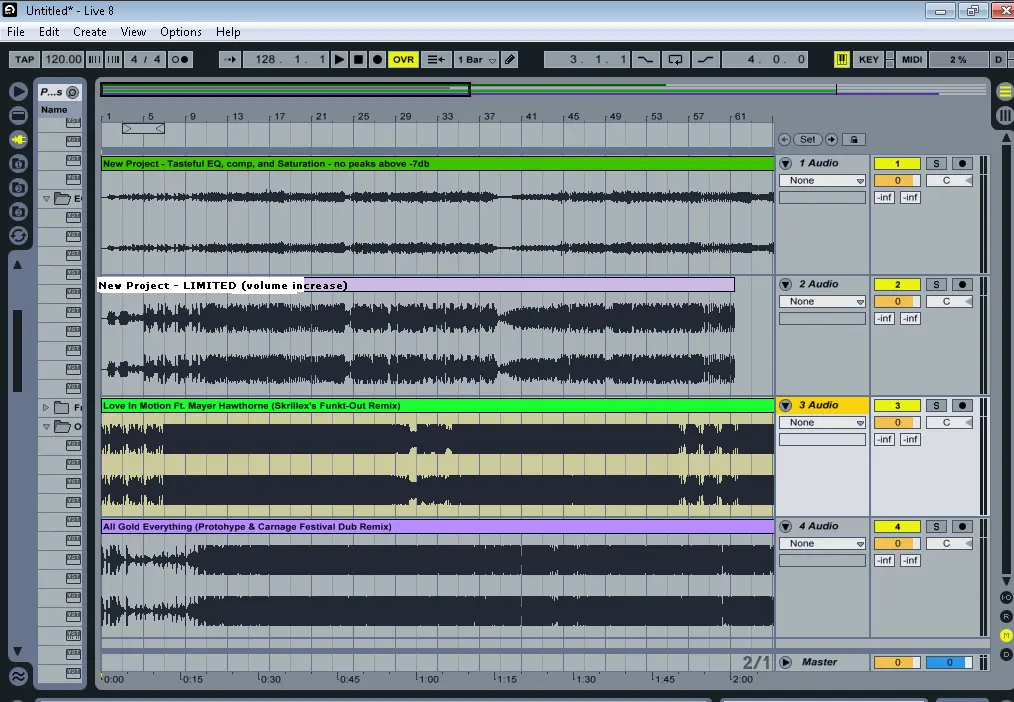Click the pan control C on 2 Audio

949,301
